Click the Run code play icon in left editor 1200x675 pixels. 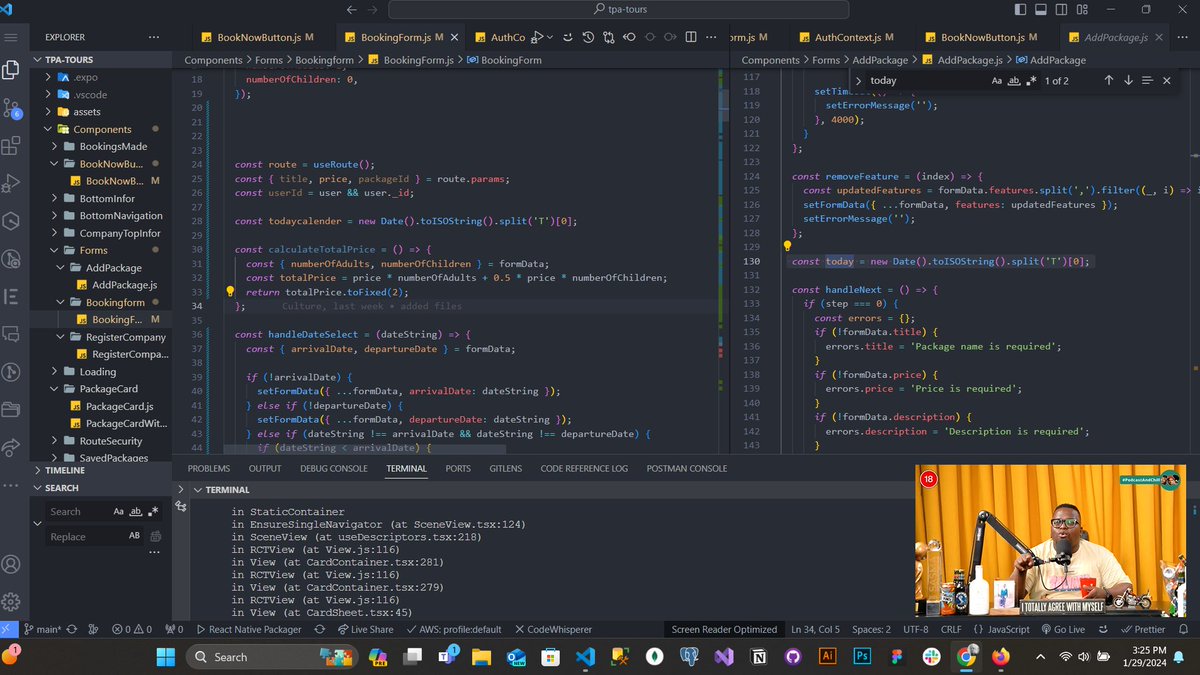(539, 37)
